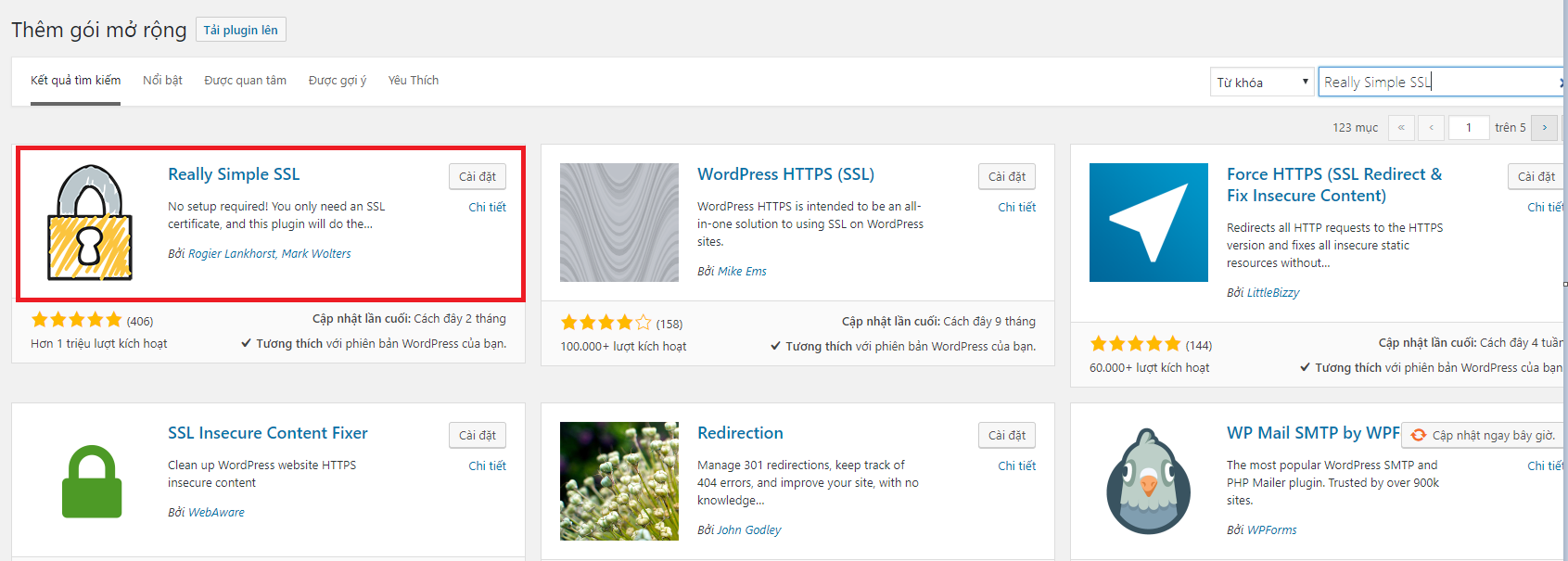Screen dimensions: 1568x561
Task: Click the star rating of Really Simple SSL
Action: [77, 320]
